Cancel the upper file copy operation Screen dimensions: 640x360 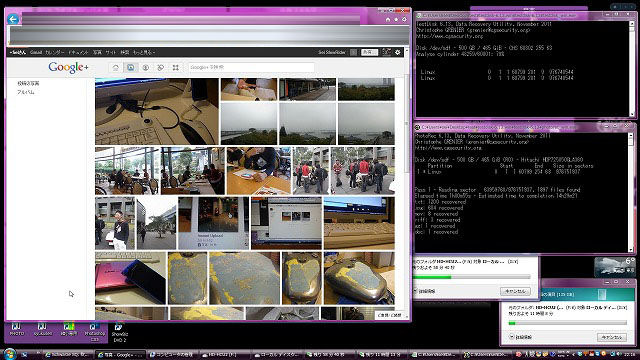tap(515, 291)
